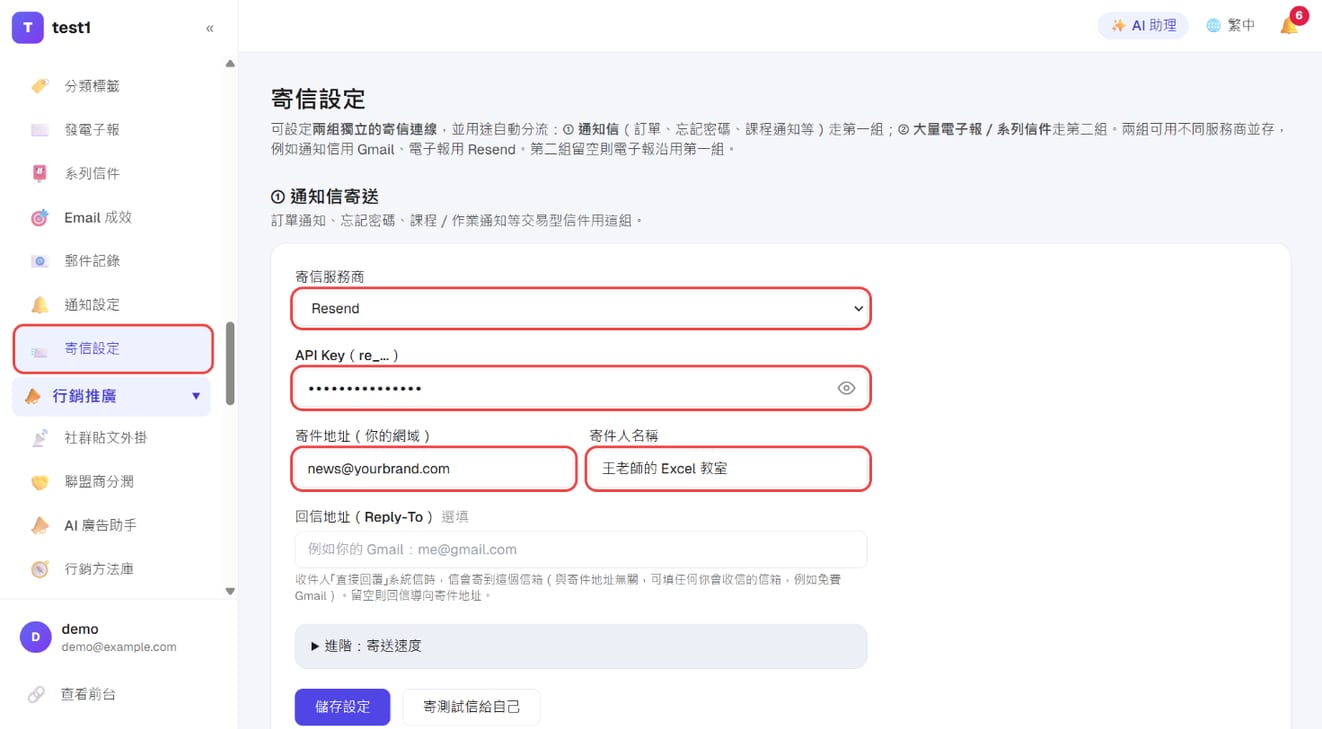The height and width of the screenshot is (729, 1322).
Task: Open the AI 助理 assistant
Action: 1143,26
